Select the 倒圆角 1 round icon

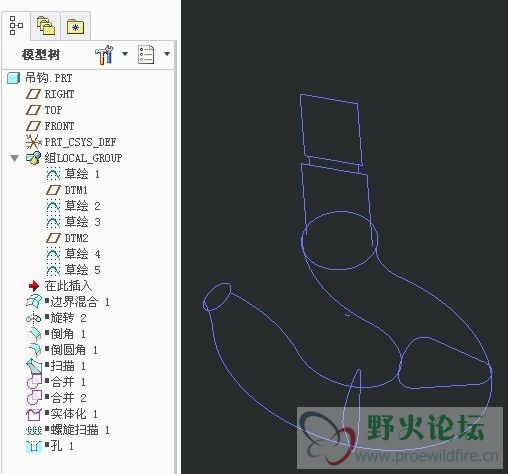coord(34,350)
